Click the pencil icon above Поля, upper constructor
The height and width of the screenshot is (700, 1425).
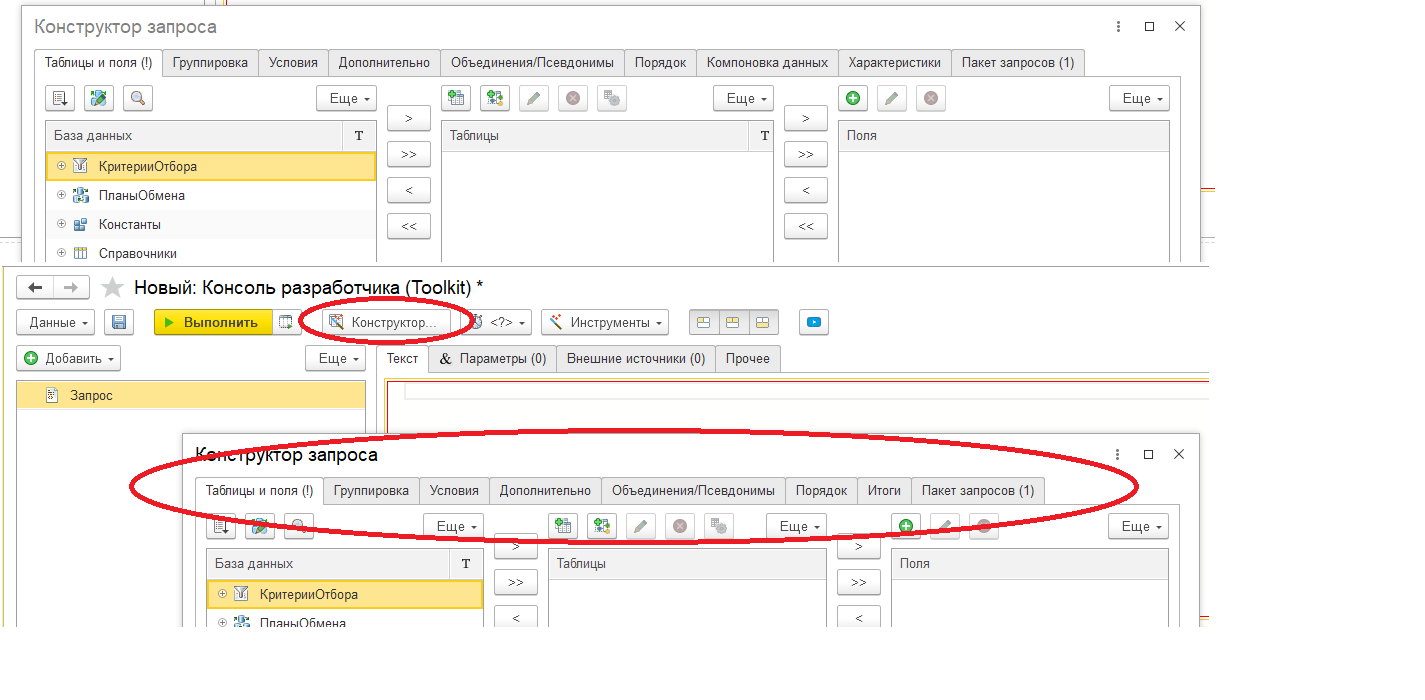(x=892, y=98)
